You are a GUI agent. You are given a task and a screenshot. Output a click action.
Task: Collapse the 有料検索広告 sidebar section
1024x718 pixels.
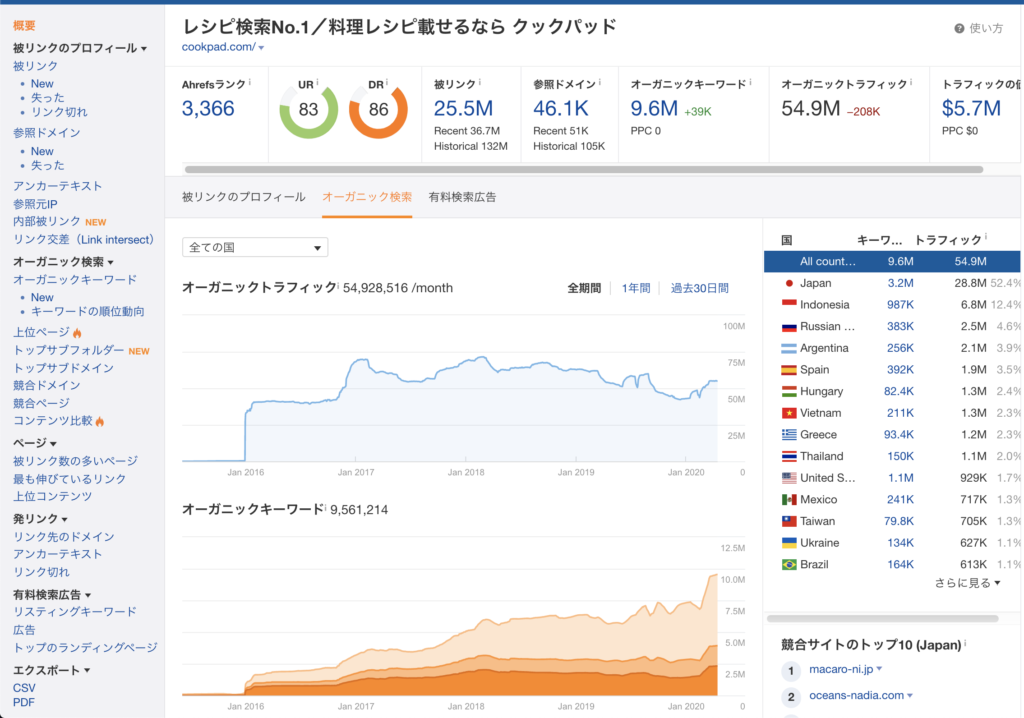pyautogui.click(x=88, y=595)
